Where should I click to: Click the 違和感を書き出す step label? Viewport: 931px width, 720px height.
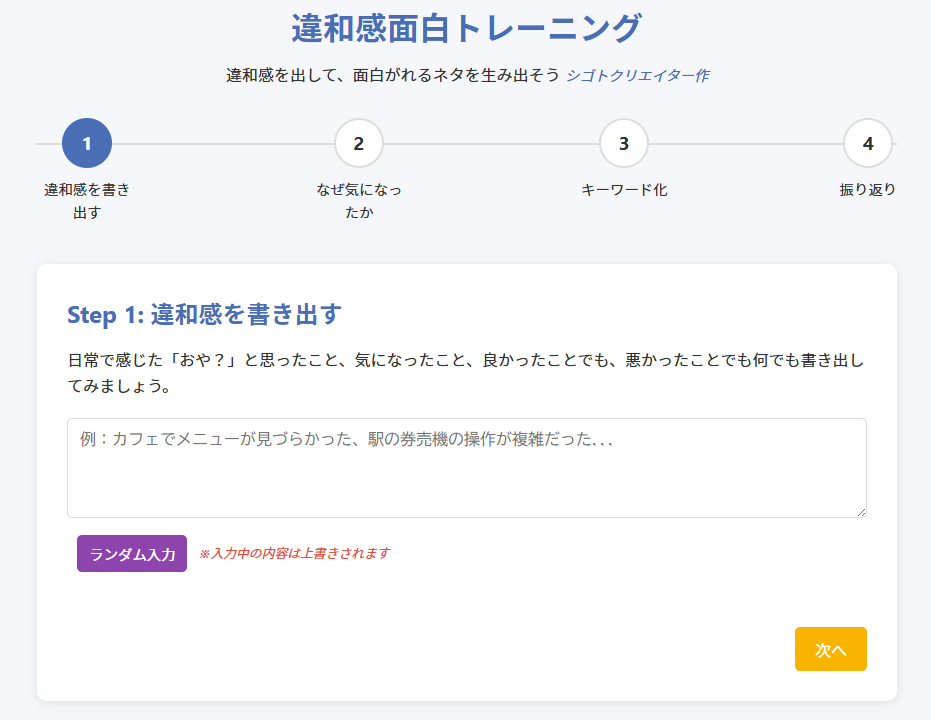pos(87,200)
